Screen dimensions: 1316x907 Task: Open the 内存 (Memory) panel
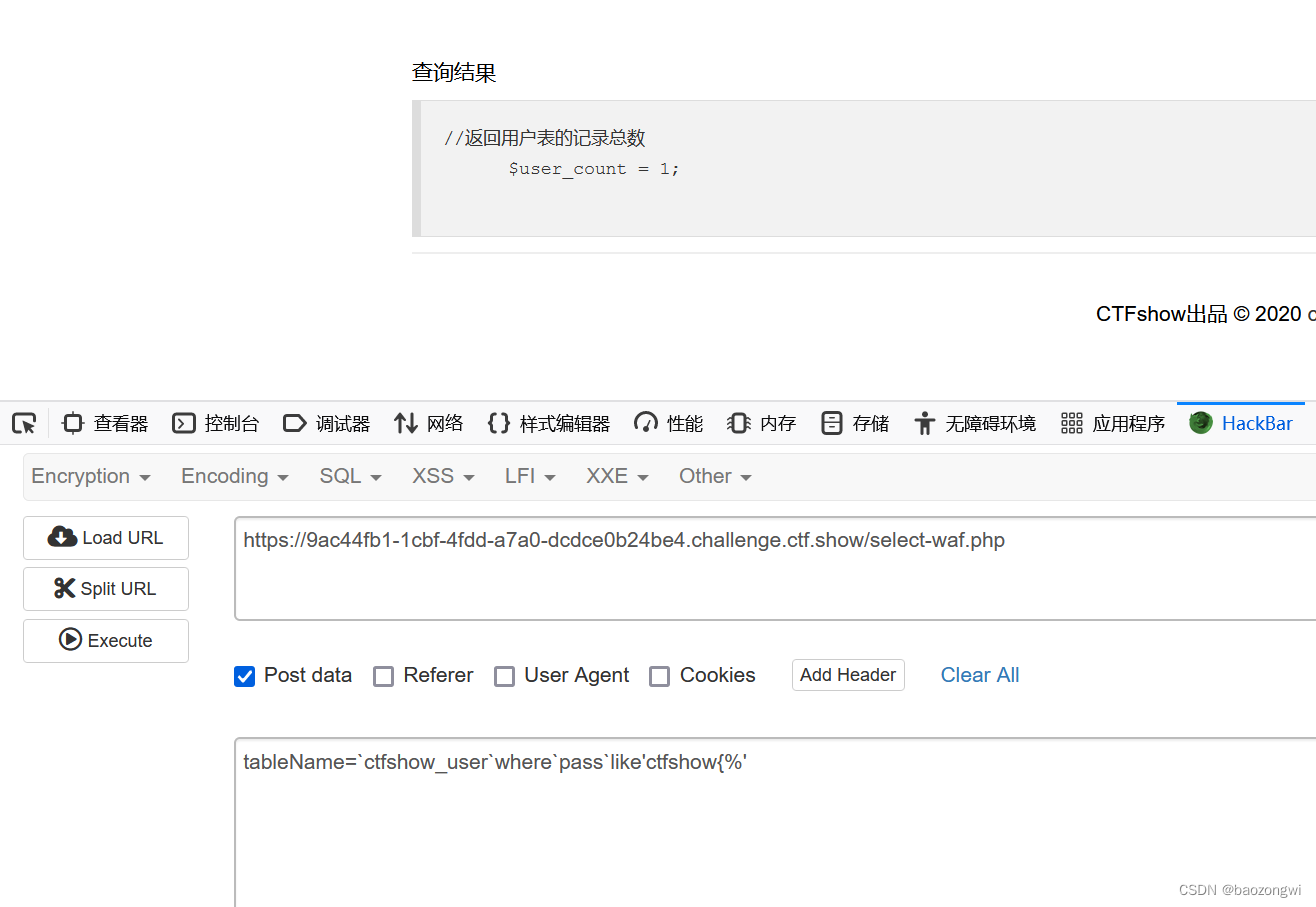761,423
